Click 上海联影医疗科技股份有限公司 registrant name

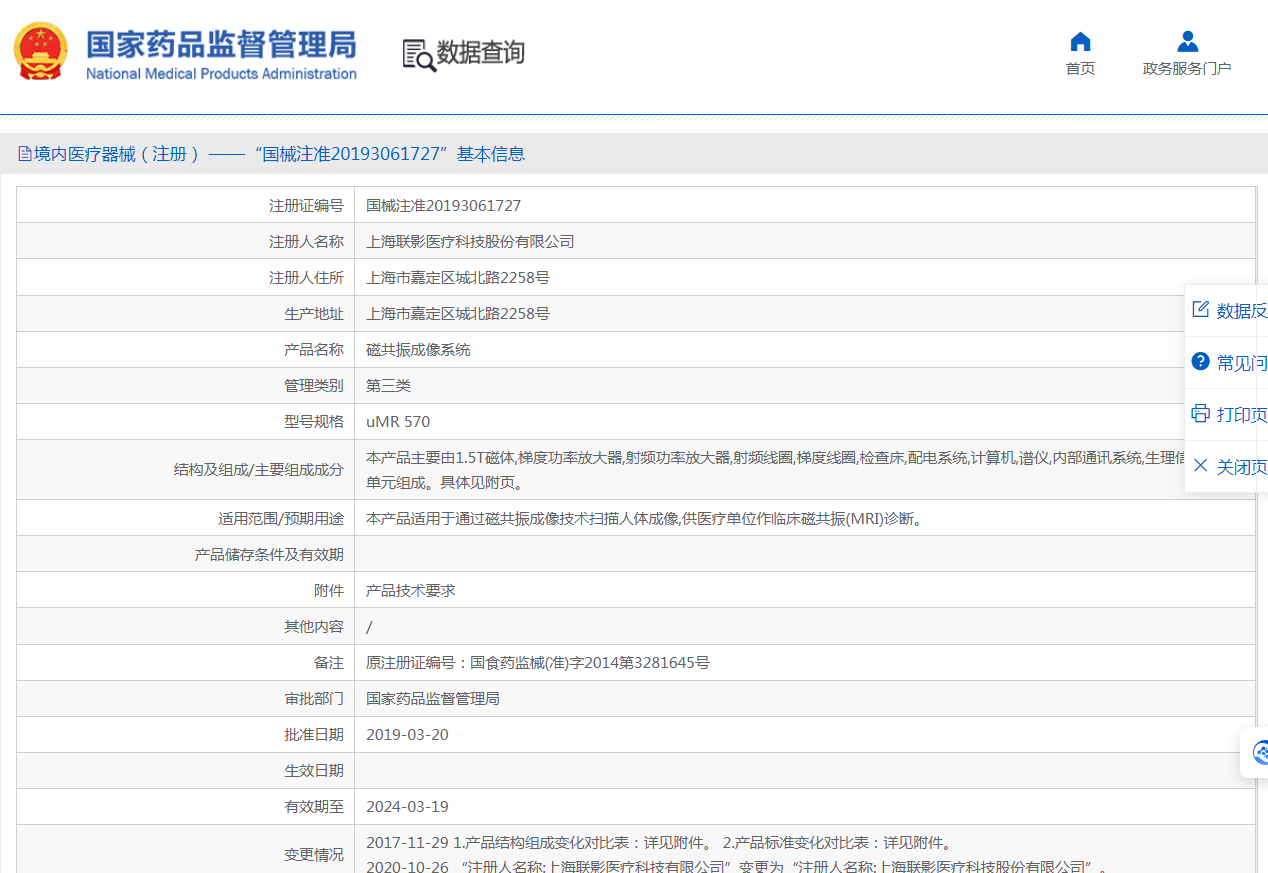[470, 241]
